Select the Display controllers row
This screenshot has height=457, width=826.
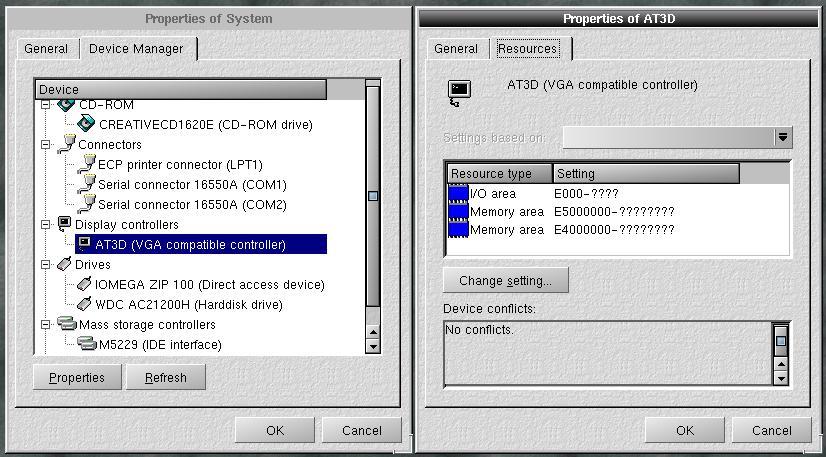pyautogui.click(x=126, y=225)
